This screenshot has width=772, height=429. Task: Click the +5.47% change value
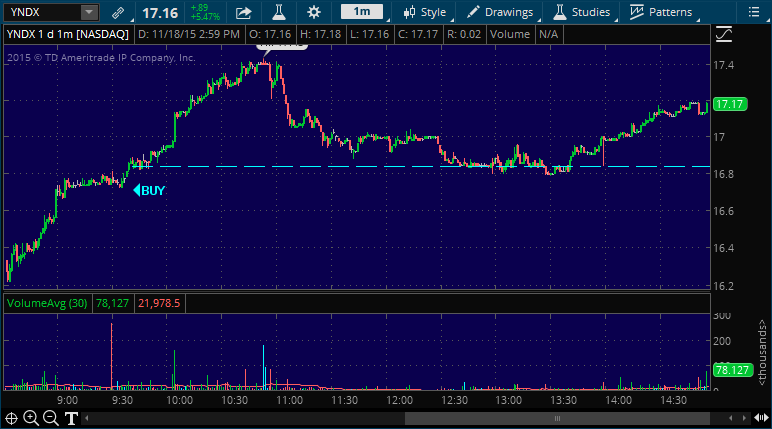pos(205,17)
